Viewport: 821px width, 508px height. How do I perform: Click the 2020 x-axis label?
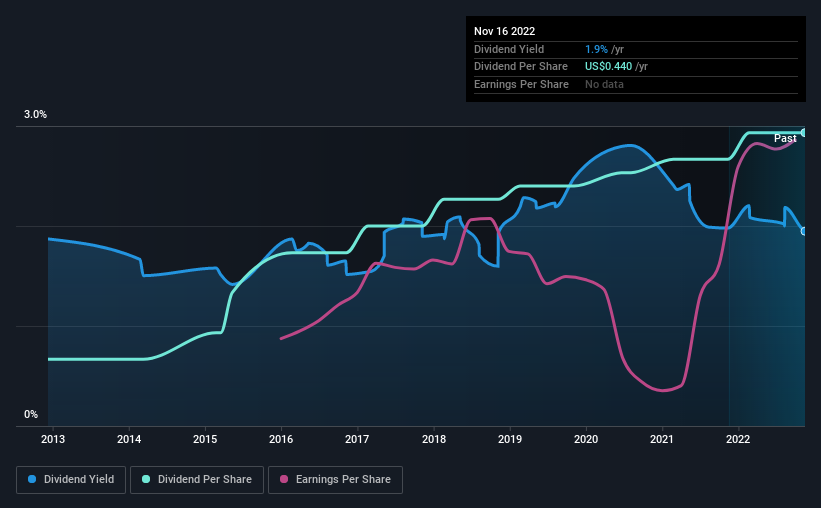coord(586,439)
